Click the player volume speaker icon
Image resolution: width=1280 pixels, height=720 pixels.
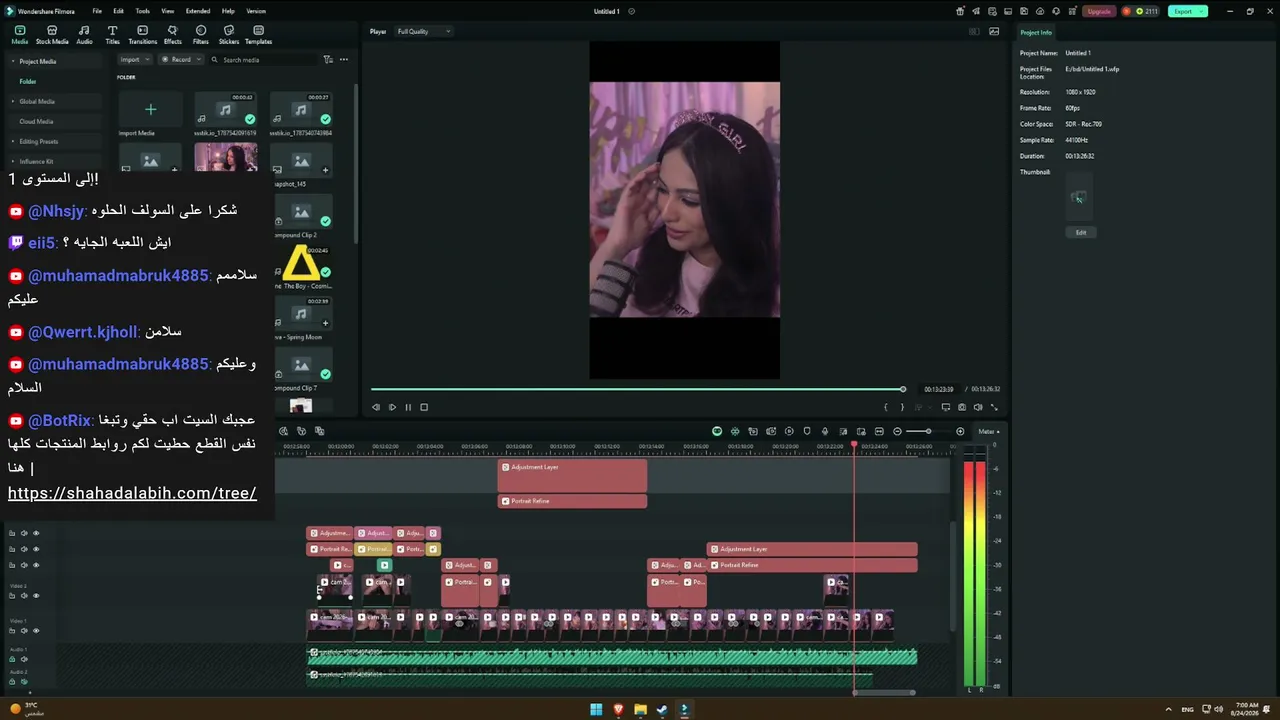(978, 407)
